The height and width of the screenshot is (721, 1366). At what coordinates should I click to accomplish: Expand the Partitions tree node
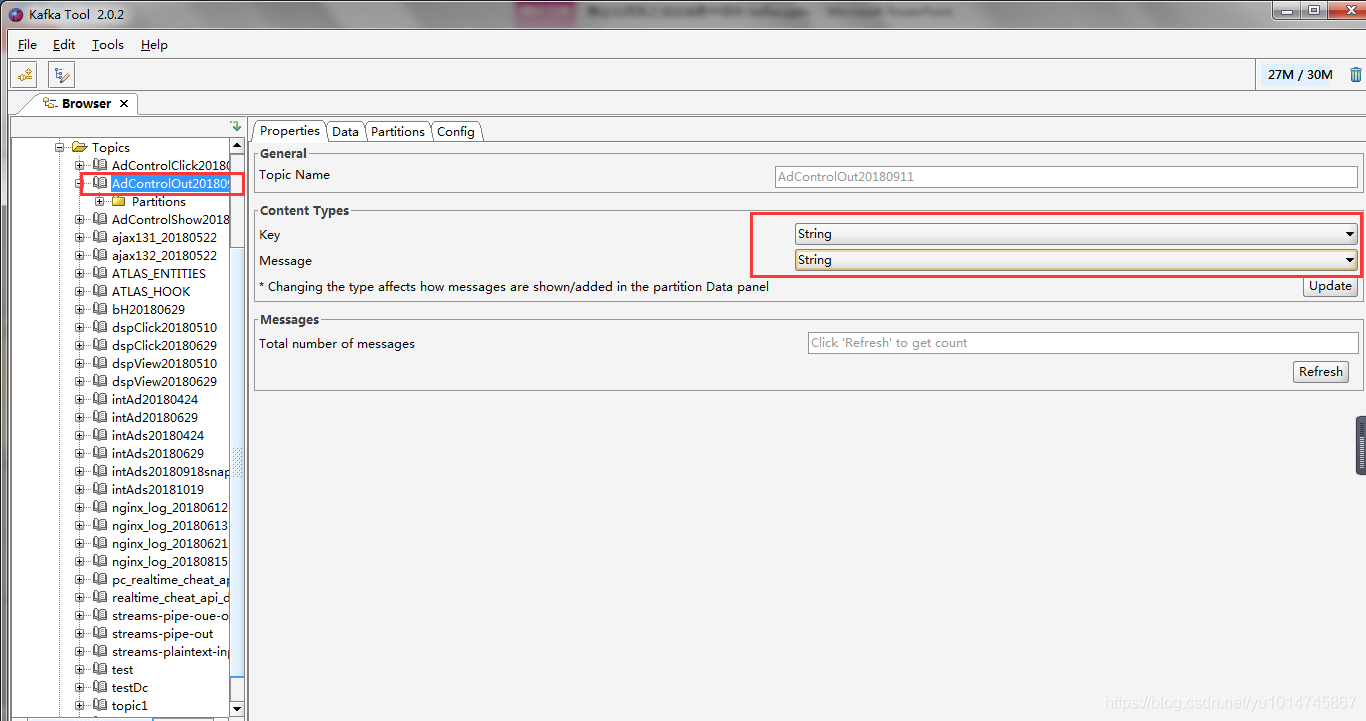(100, 201)
